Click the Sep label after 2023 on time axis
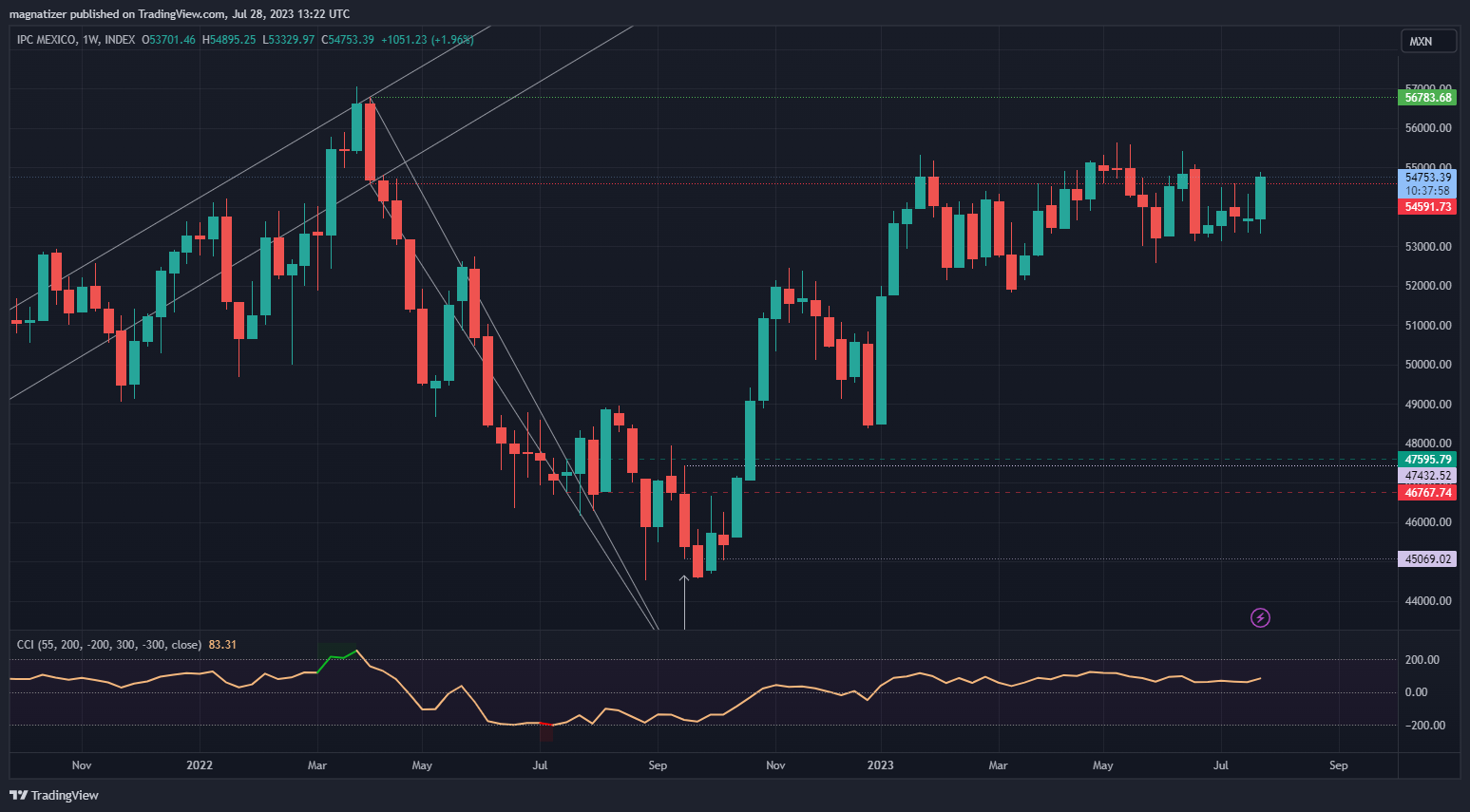 tap(1338, 765)
